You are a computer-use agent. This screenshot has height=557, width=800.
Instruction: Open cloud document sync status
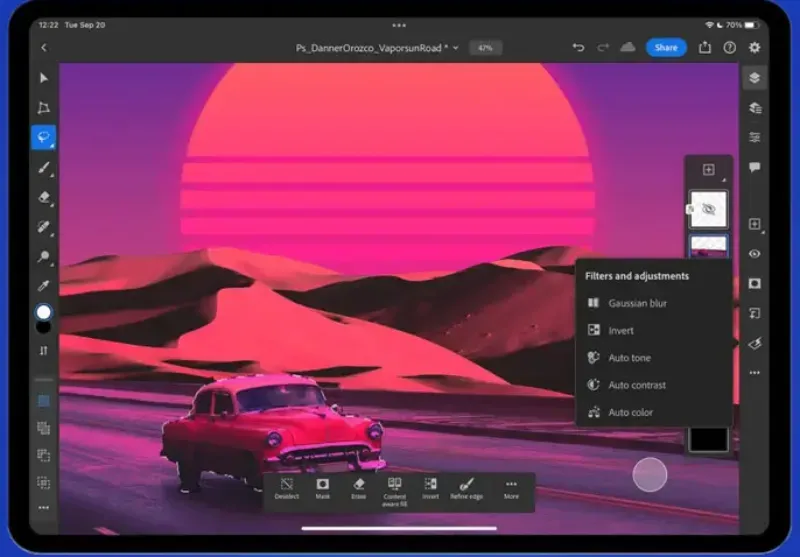point(628,47)
